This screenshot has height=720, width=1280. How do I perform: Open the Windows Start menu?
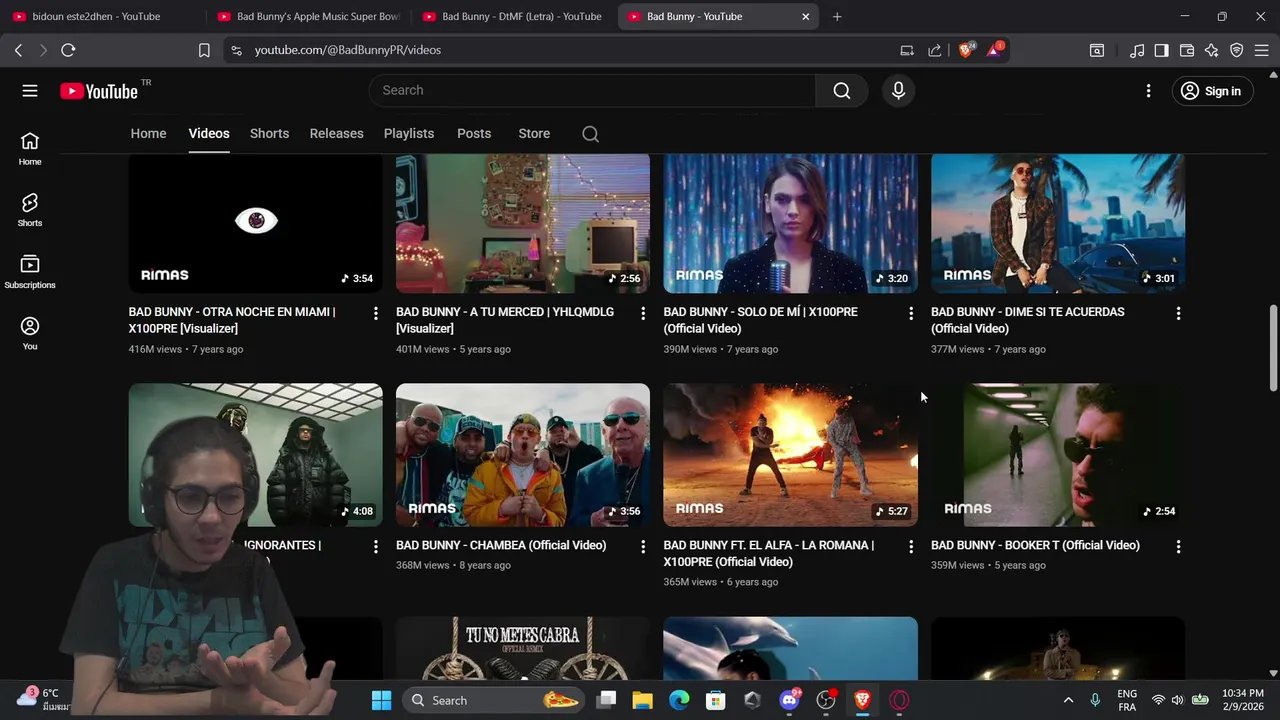(381, 700)
